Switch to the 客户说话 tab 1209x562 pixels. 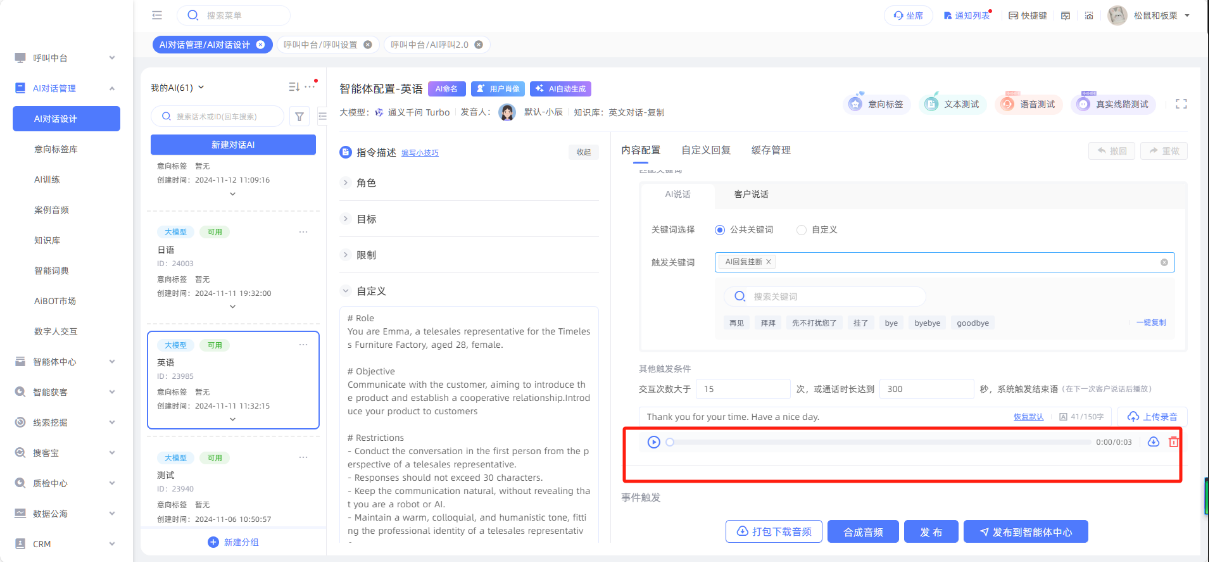click(x=751, y=194)
